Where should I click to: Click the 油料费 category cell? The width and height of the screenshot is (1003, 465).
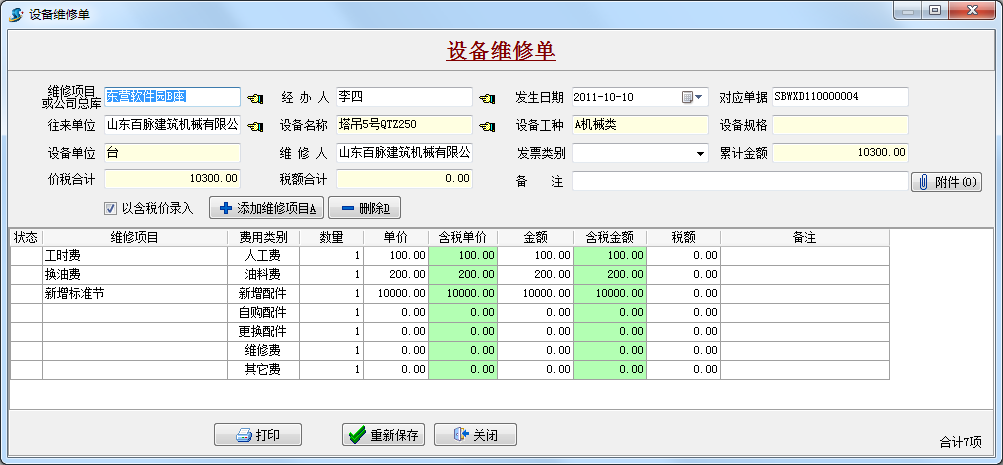[x=264, y=274]
